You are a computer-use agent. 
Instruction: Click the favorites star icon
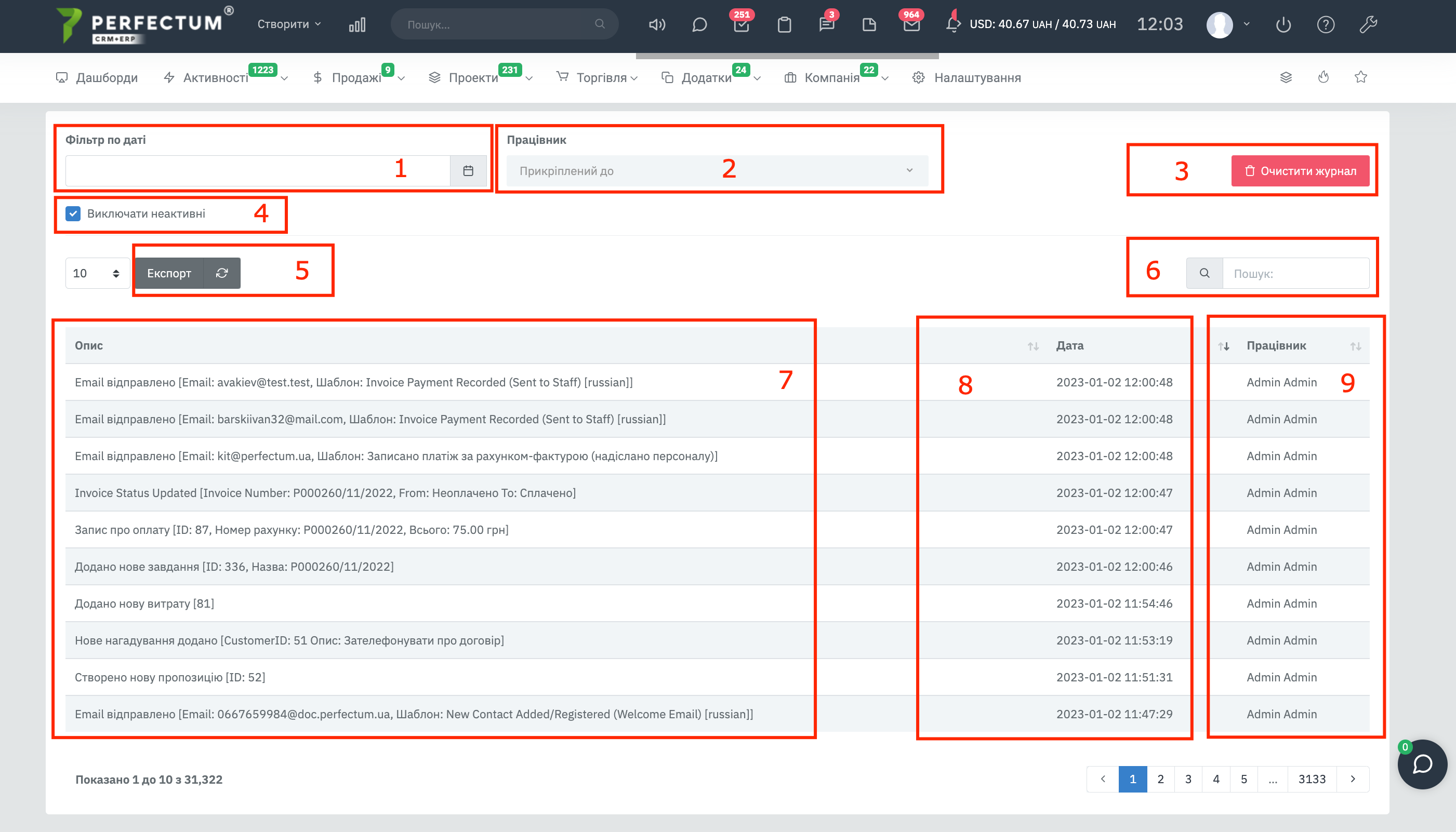coord(1360,77)
